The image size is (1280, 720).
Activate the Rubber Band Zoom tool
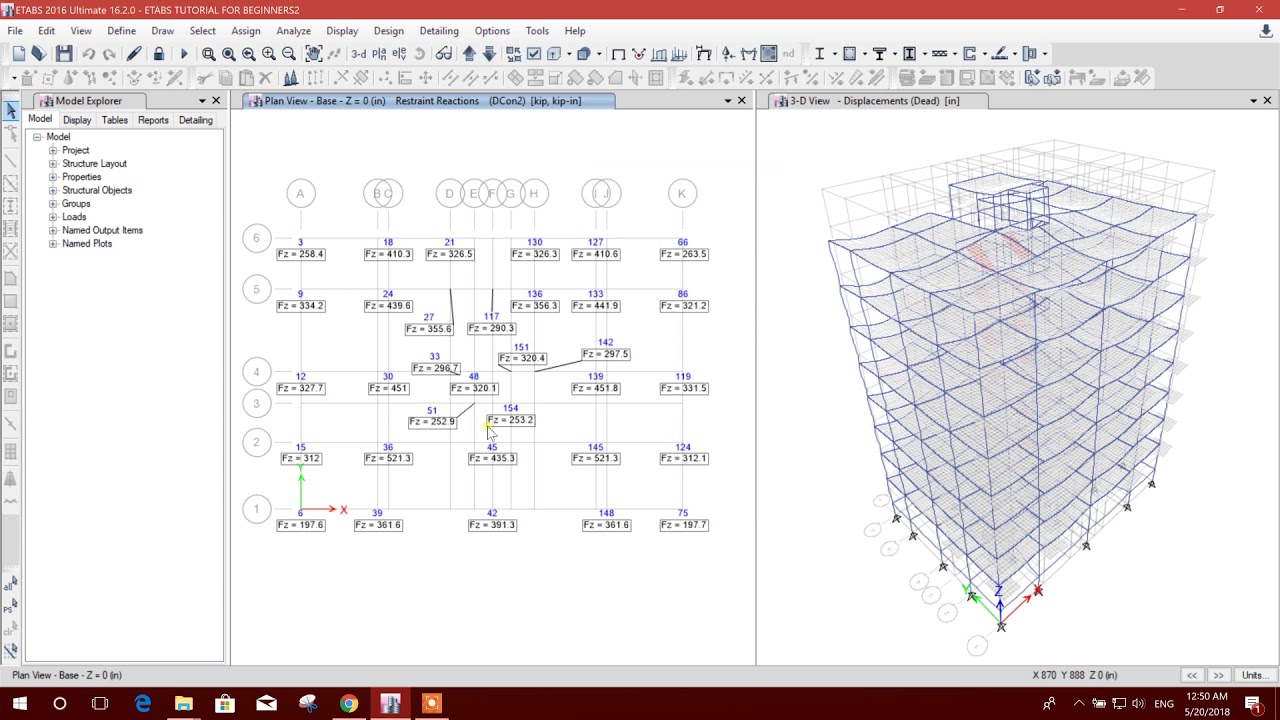(210, 53)
